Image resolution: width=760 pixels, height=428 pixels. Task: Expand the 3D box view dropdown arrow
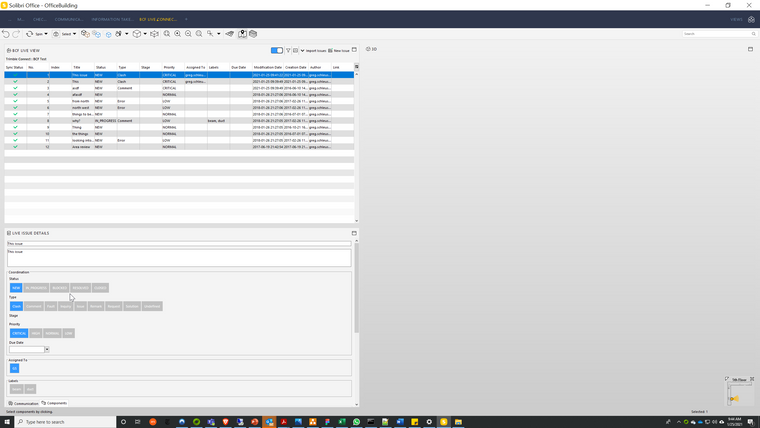point(145,34)
